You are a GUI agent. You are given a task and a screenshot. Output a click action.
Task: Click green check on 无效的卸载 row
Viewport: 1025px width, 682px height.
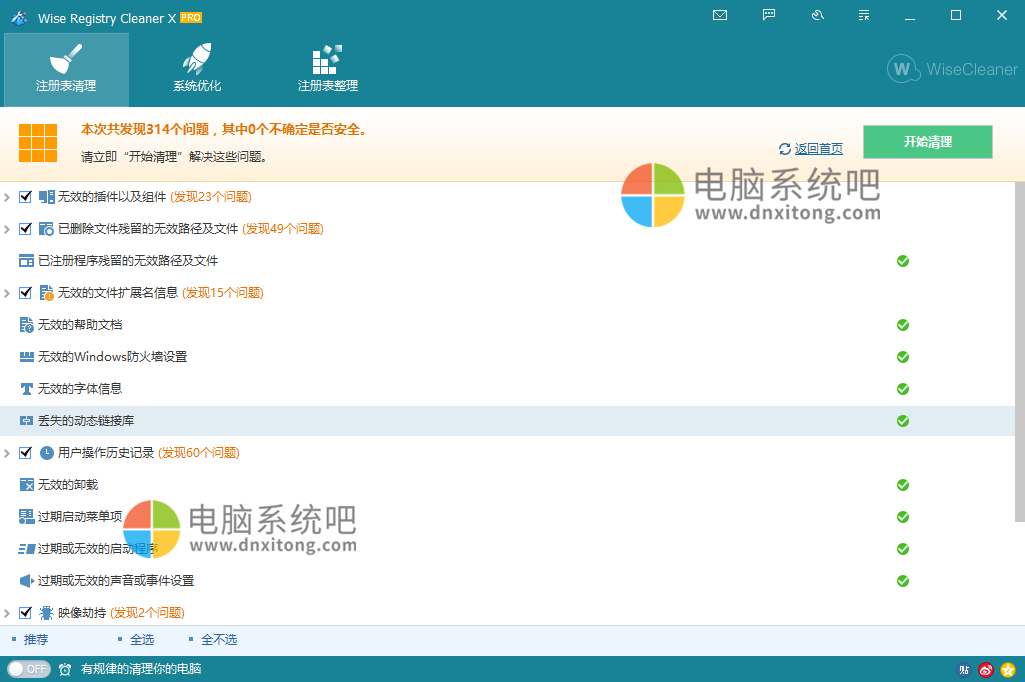click(903, 485)
